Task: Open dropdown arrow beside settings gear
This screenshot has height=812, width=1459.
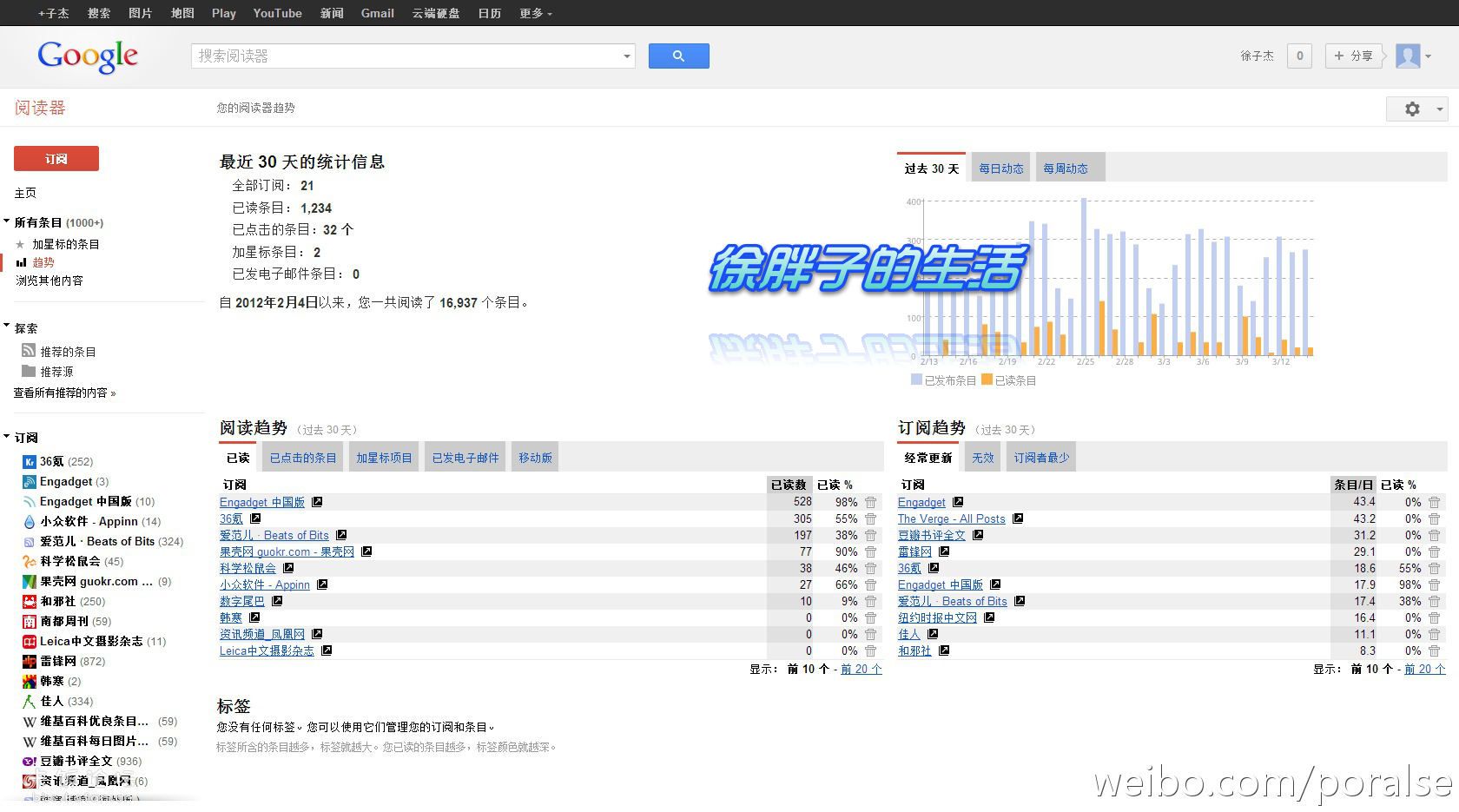Action: (x=1439, y=109)
